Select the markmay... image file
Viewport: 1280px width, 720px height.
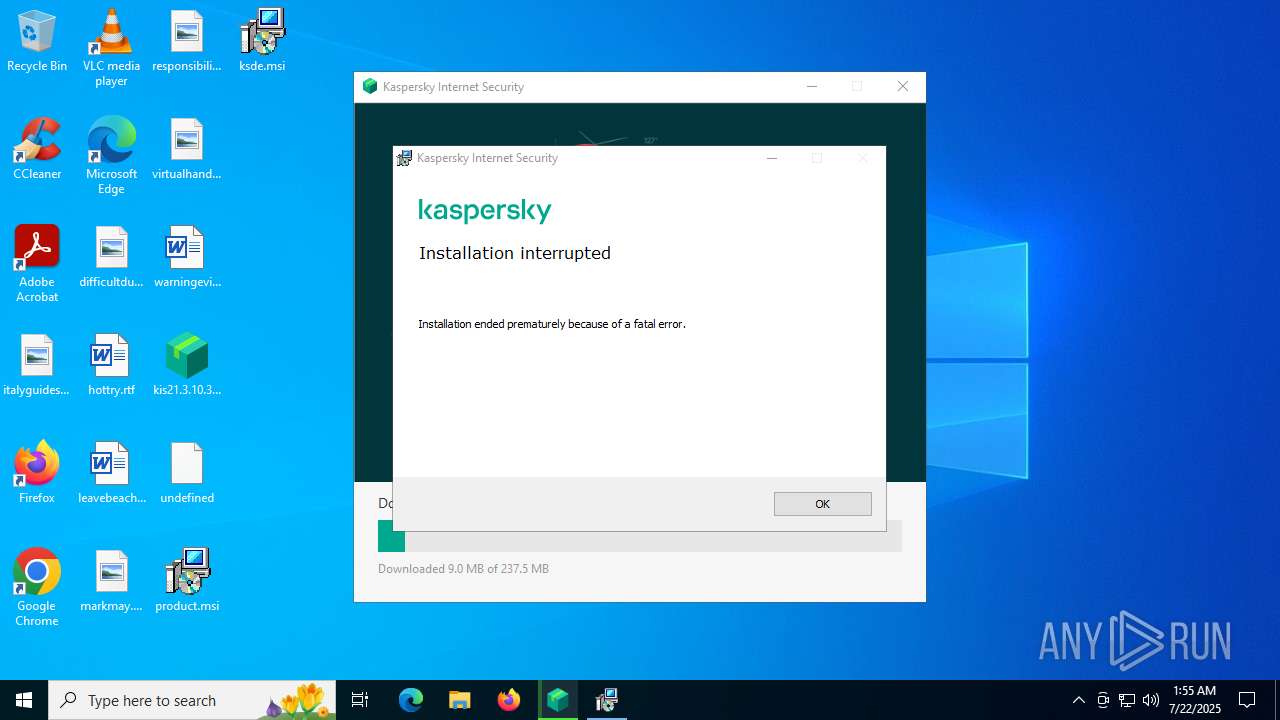point(111,582)
